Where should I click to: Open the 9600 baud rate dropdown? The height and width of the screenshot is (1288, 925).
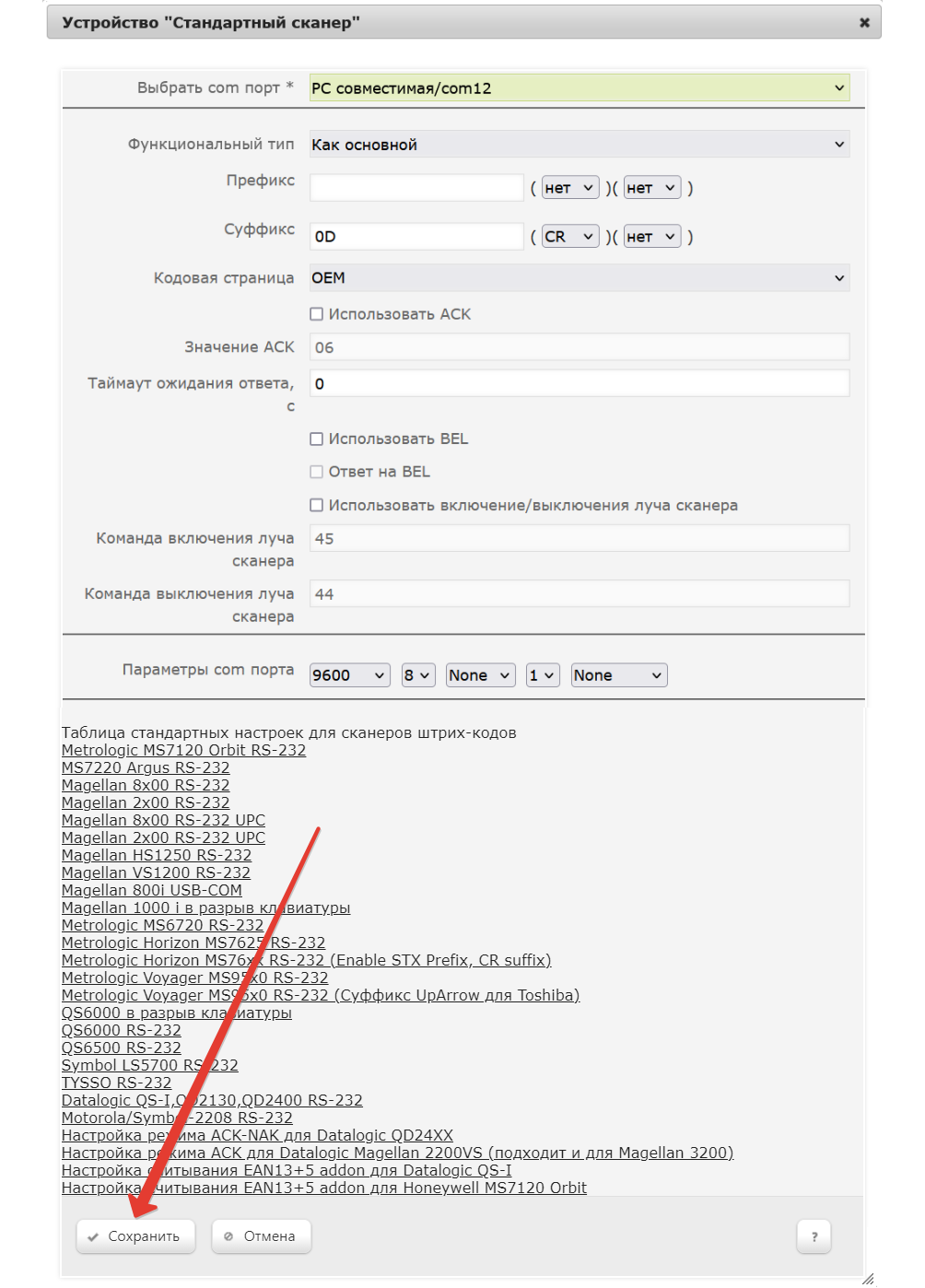[x=349, y=675]
